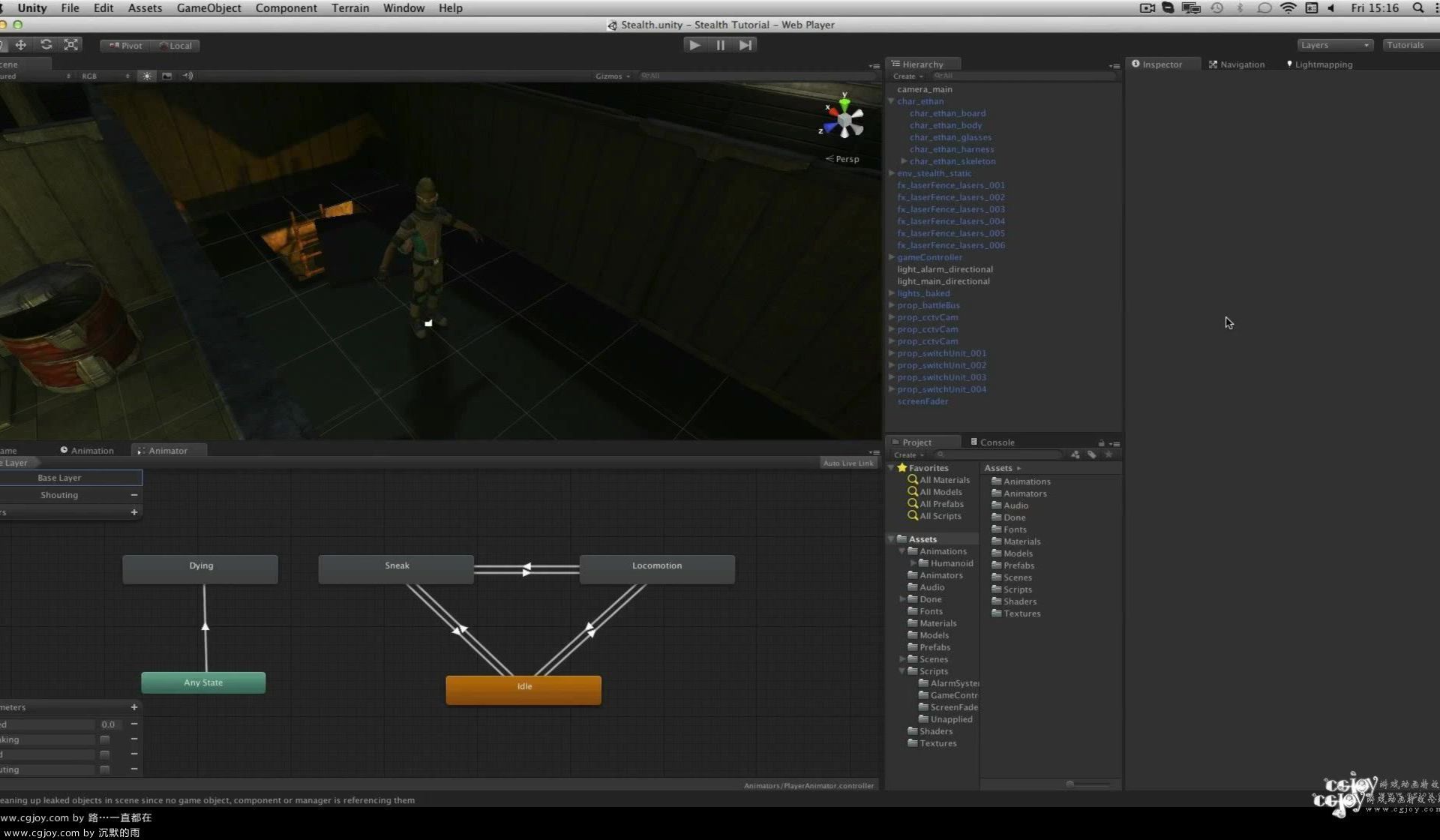Save search star icon in Project
This screenshot has height=840, width=1440.
pyautogui.click(x=1108, y=454)
